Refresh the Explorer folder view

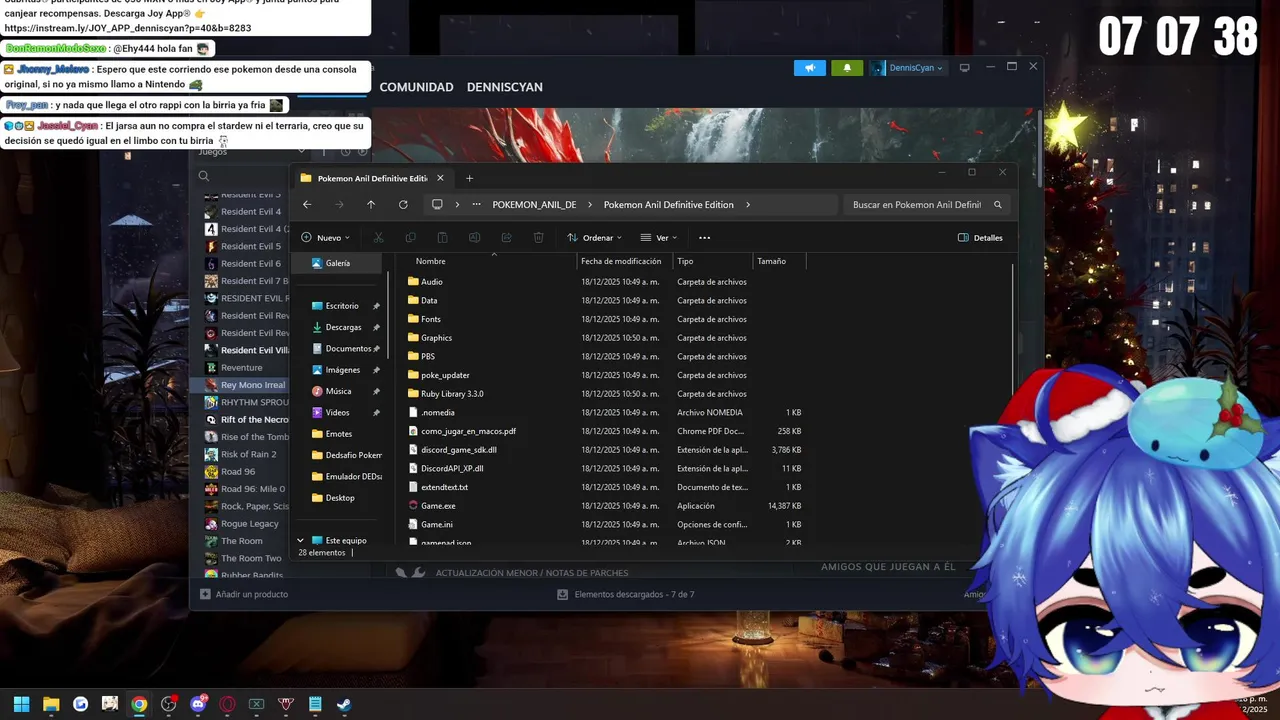tap(403, 204)
